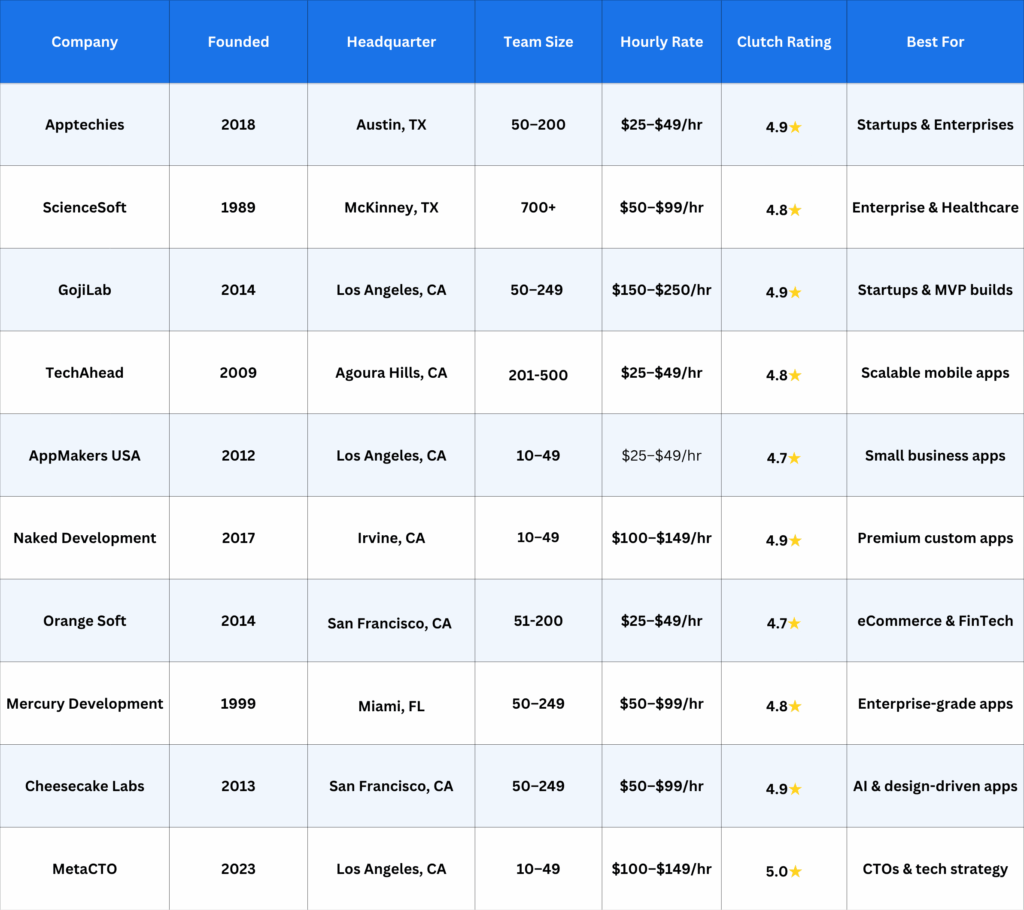Click the star icon in ScienceSoft row
Viewport: 1024px width, 910px height.
(x=795, y=210)
